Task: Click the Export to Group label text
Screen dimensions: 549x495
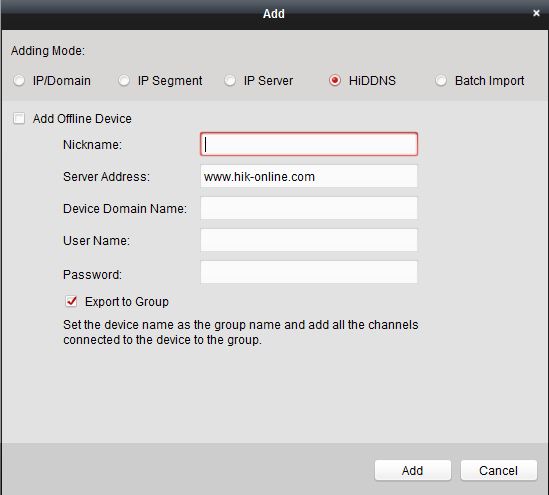Action: point(127,302)
